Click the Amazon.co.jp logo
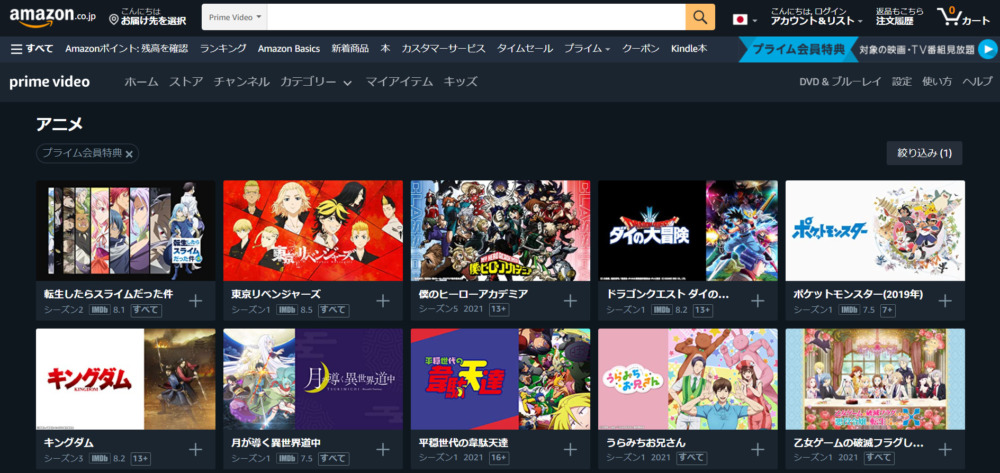The image size is (1000, 473). pyautogui.click(x=52, y=17)
